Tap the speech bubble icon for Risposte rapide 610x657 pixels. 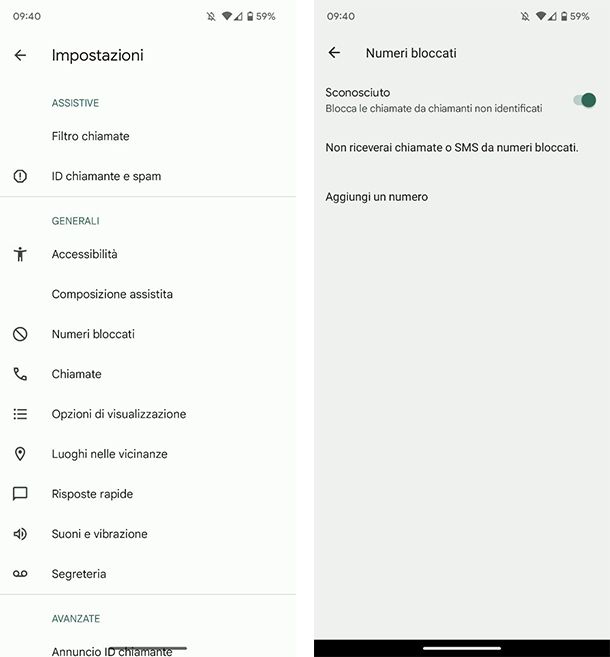tap(20, 494)
